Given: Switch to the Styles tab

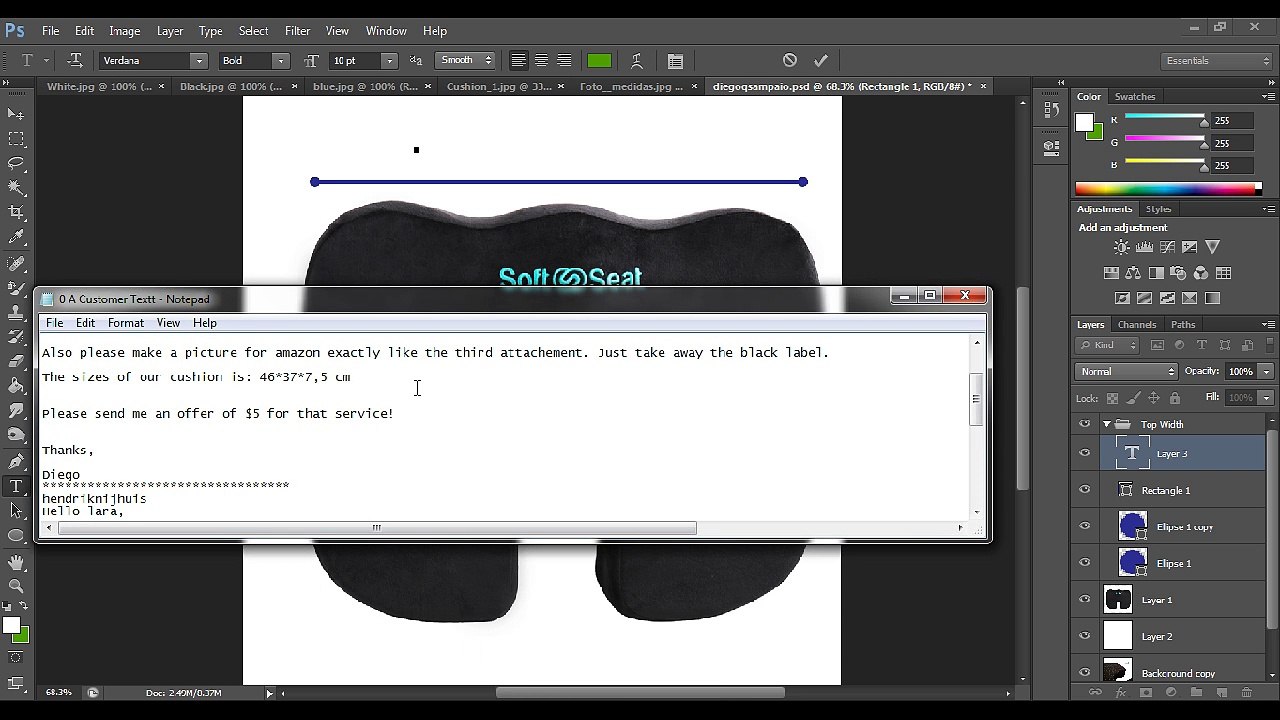Looking at the screenshot, I should (x=1158, y=209).
